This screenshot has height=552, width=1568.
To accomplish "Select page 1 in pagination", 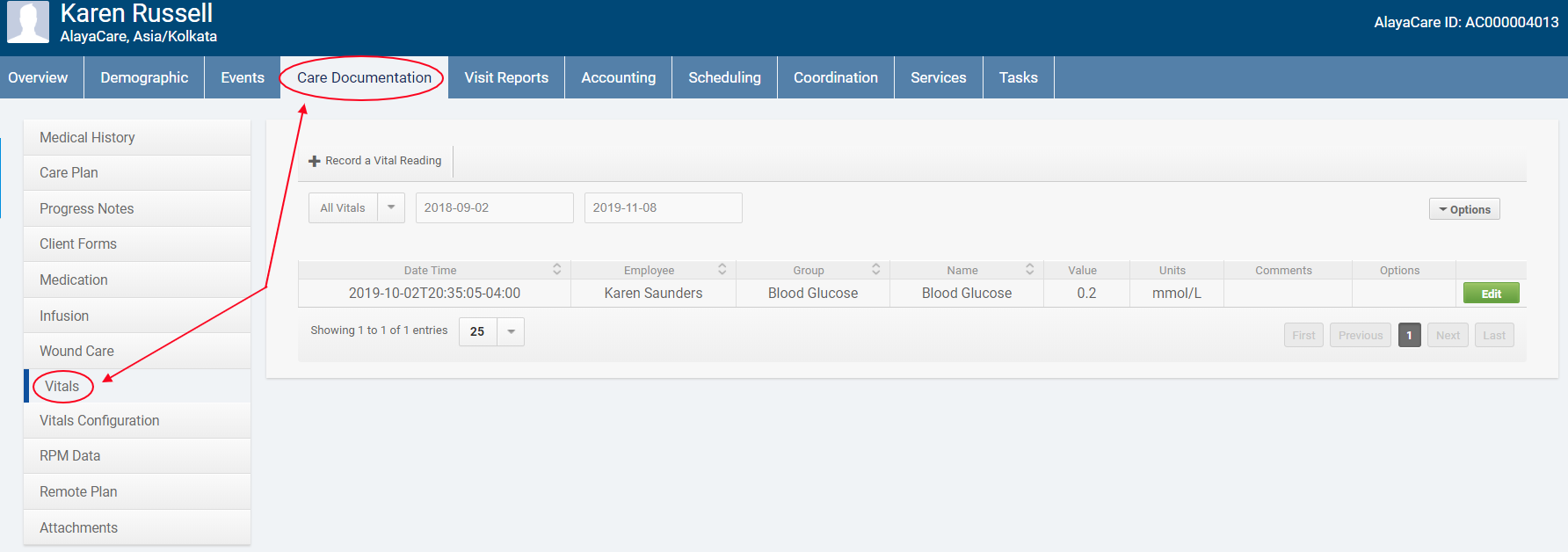I will (1409, 335).
